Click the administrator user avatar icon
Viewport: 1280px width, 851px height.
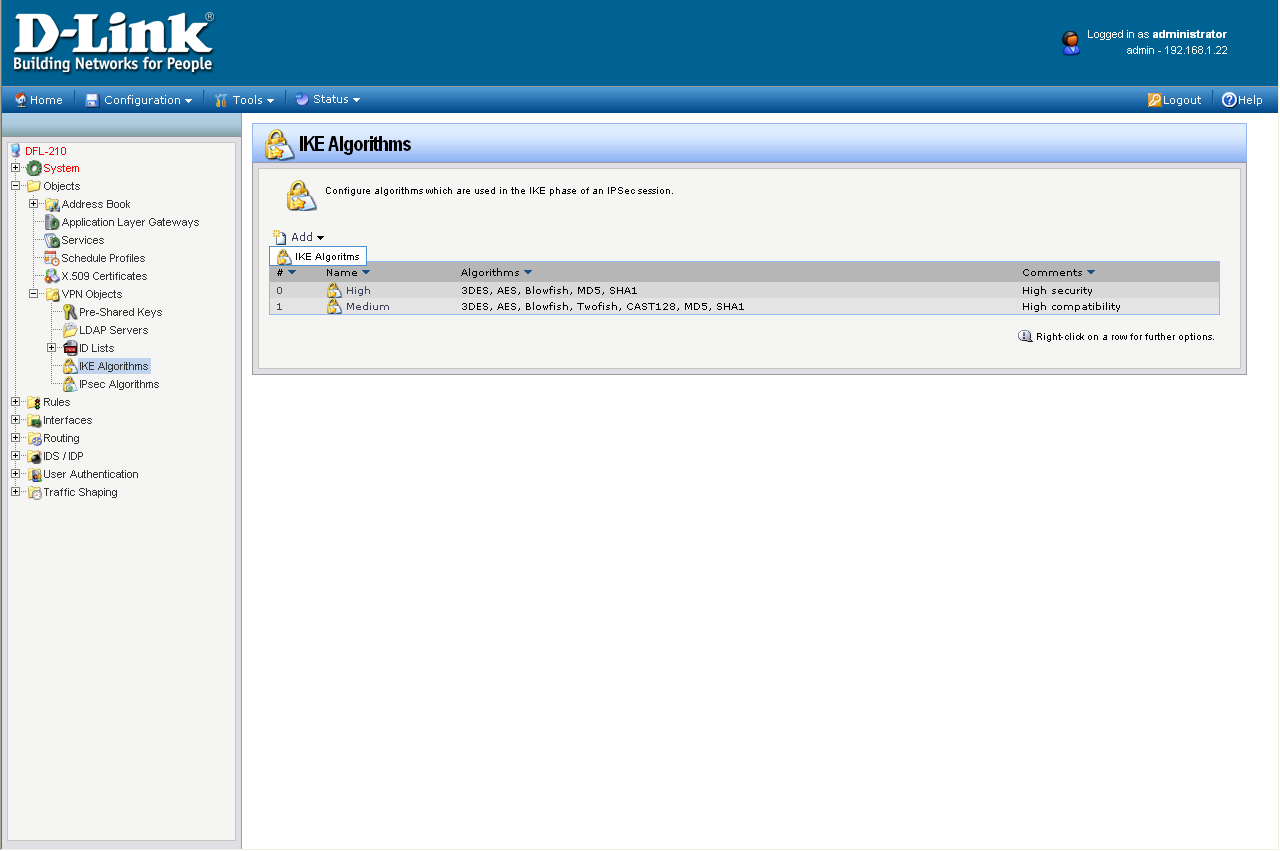coord(1071,42)
